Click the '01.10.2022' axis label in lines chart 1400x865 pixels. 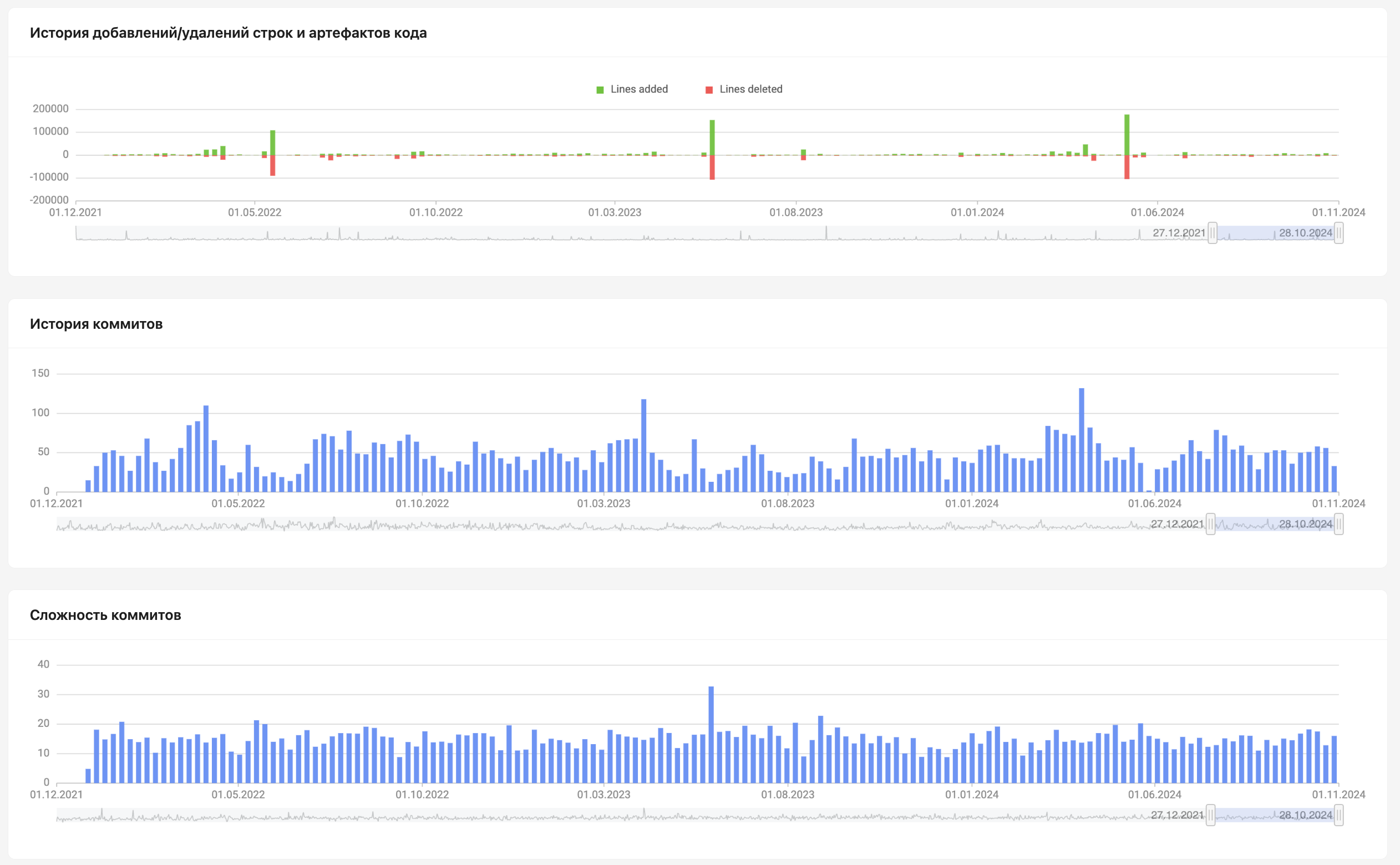coord(436,213)
